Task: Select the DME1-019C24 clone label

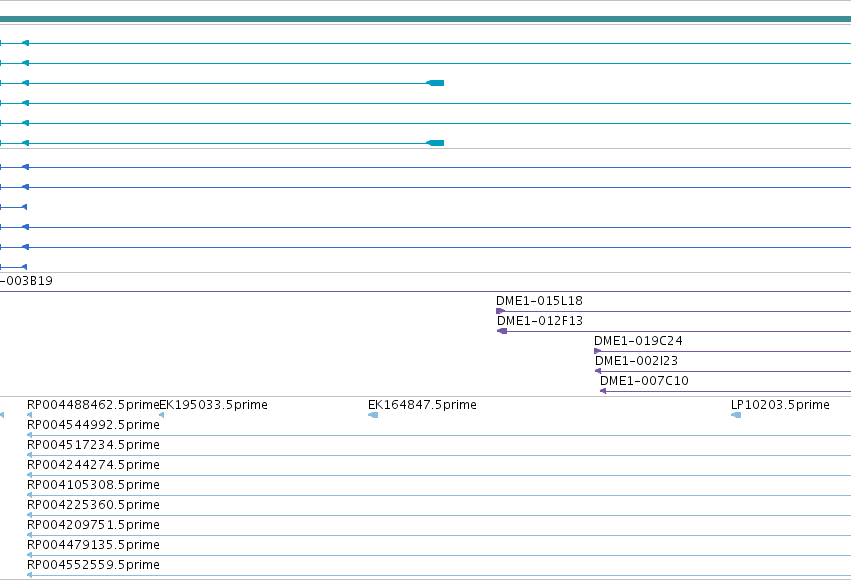Action: pyautogui.click(x=638, y=341)
